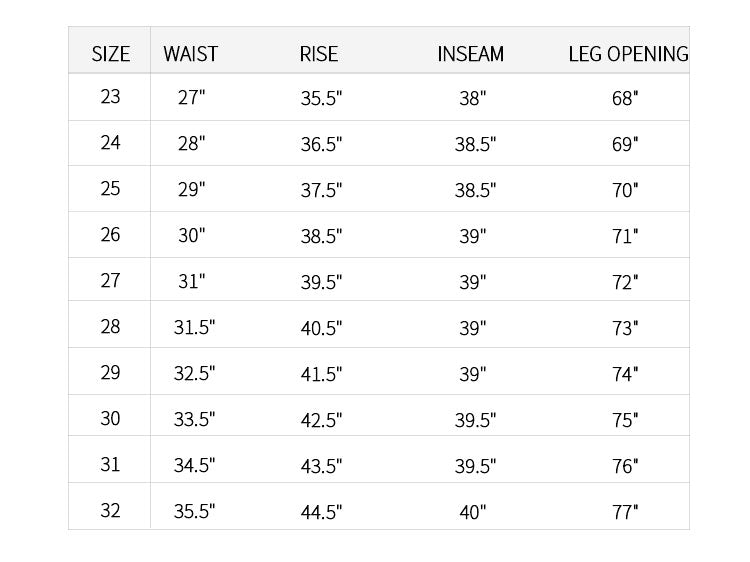
Task: Click the 77" leg opening value
Action: 625,513
